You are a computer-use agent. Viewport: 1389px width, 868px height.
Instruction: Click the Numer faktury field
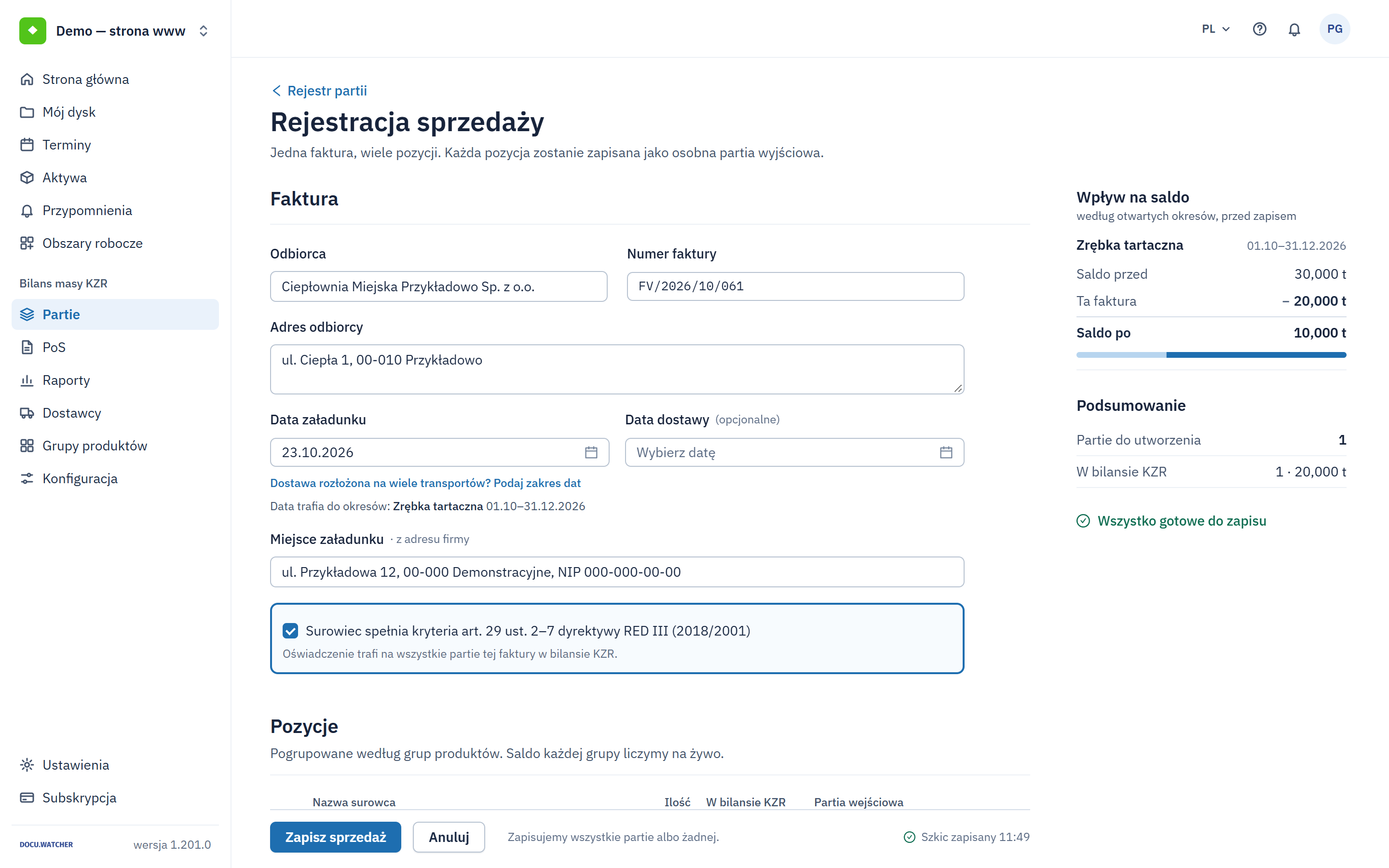coord(795,286)
